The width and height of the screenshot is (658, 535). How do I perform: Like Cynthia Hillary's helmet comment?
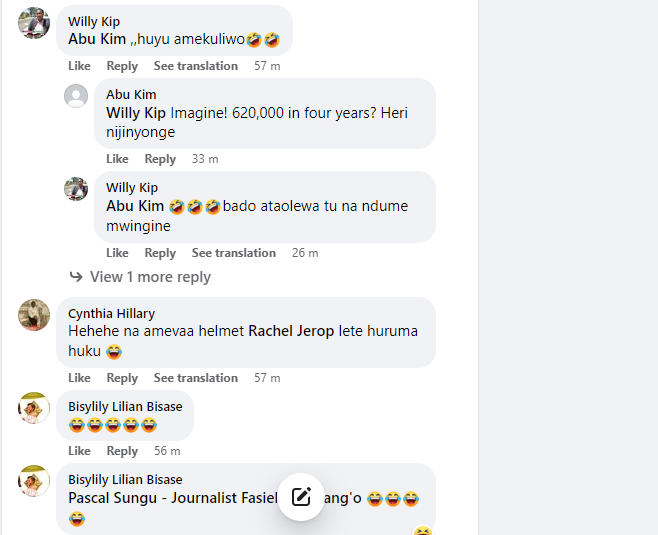coord(79,378)
